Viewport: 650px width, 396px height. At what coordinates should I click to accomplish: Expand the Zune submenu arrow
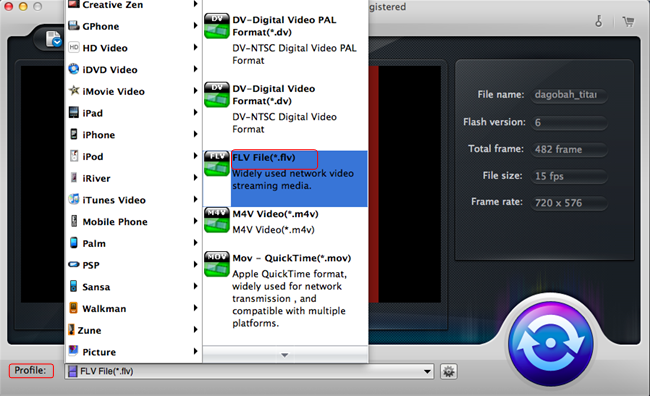click(x=195, y=330)
